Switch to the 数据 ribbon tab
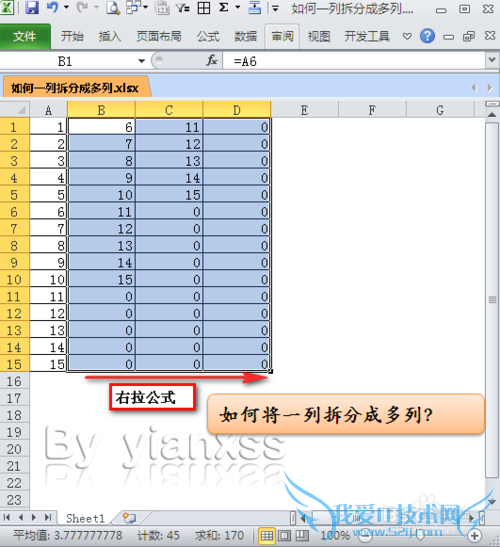The image size is (500, 547). click(x=245, y=36)
